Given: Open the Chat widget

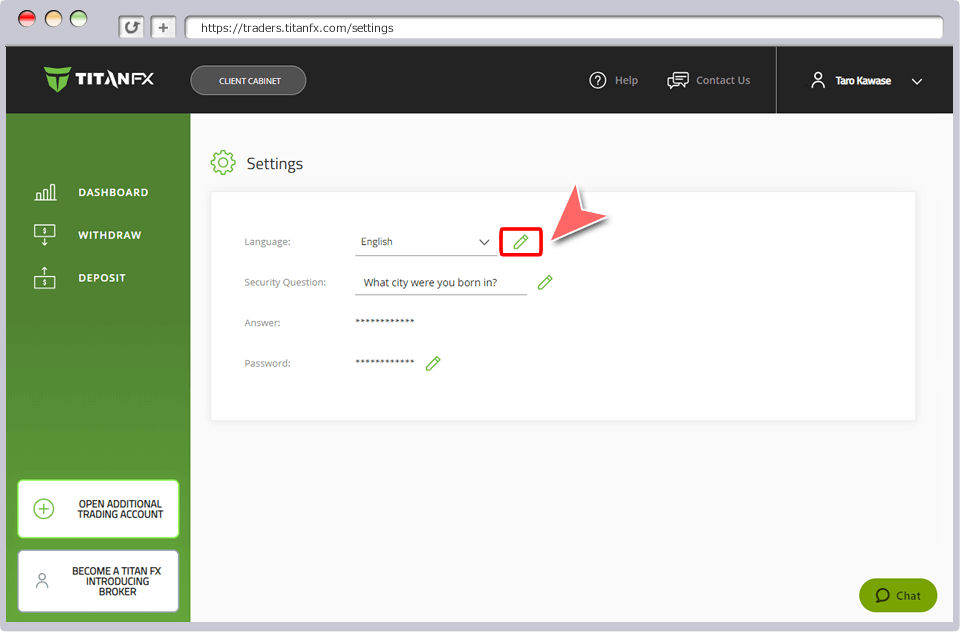Looking at the screenshot, I should pyautogui.click(x=897, y=595).
